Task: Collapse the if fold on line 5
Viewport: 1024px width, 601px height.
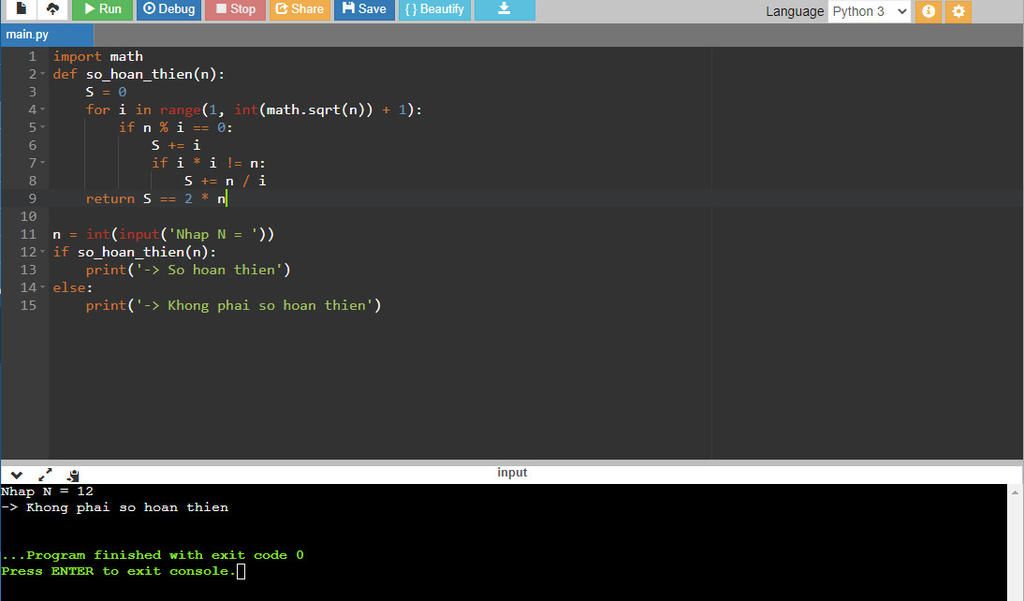Action: [43, 127]
